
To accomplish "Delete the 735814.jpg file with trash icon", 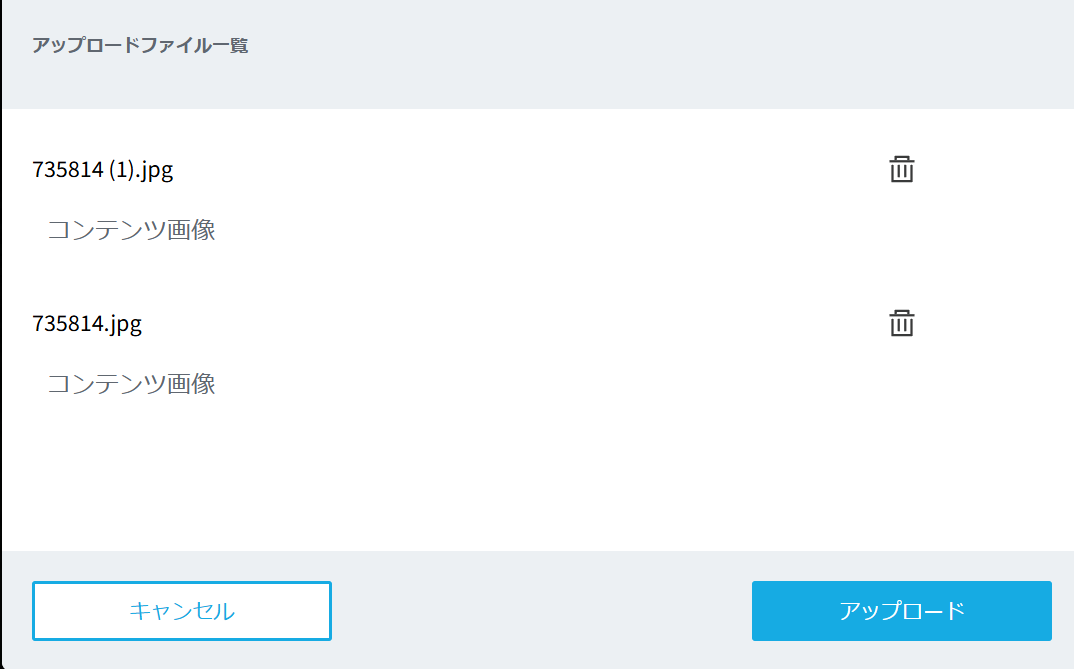I will 902,324.
